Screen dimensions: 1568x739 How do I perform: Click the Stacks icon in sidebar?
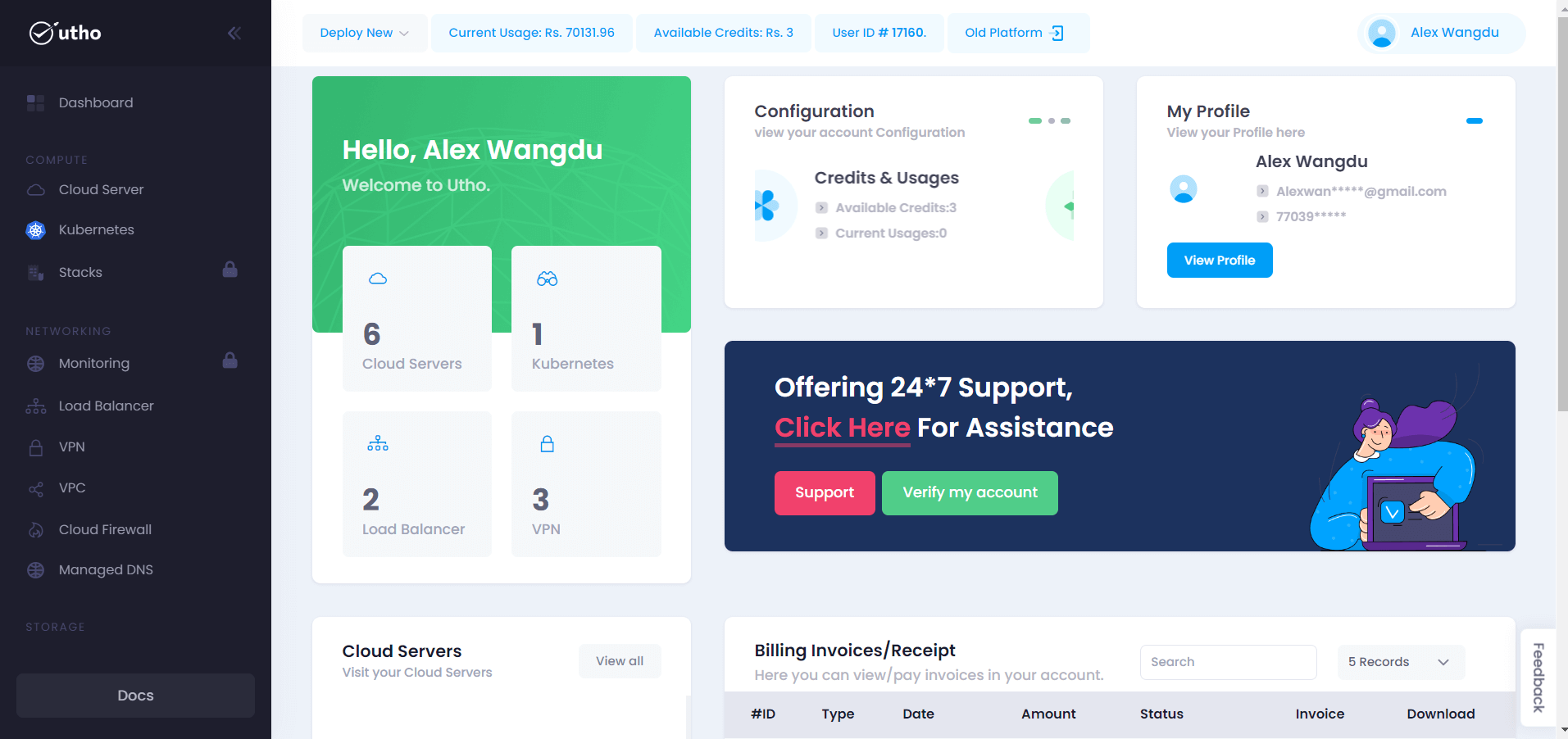coord(35,273)
